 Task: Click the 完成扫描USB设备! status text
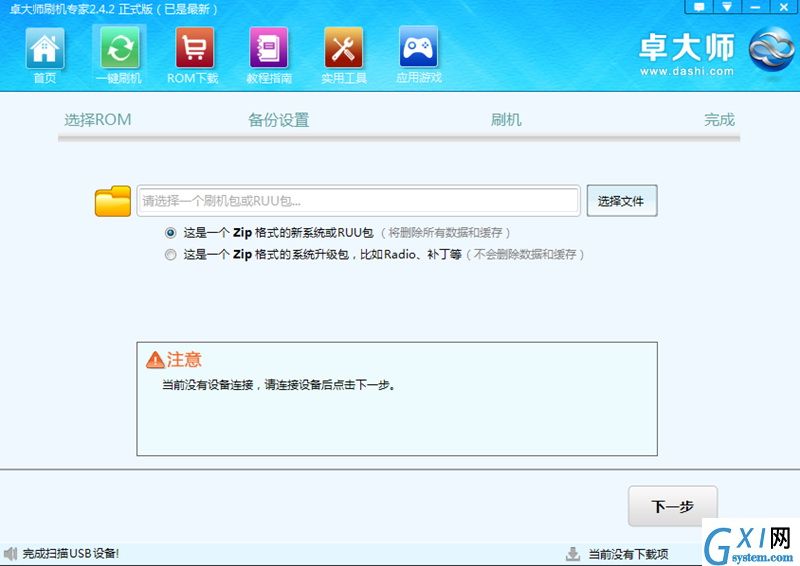(x=71, y=553)
